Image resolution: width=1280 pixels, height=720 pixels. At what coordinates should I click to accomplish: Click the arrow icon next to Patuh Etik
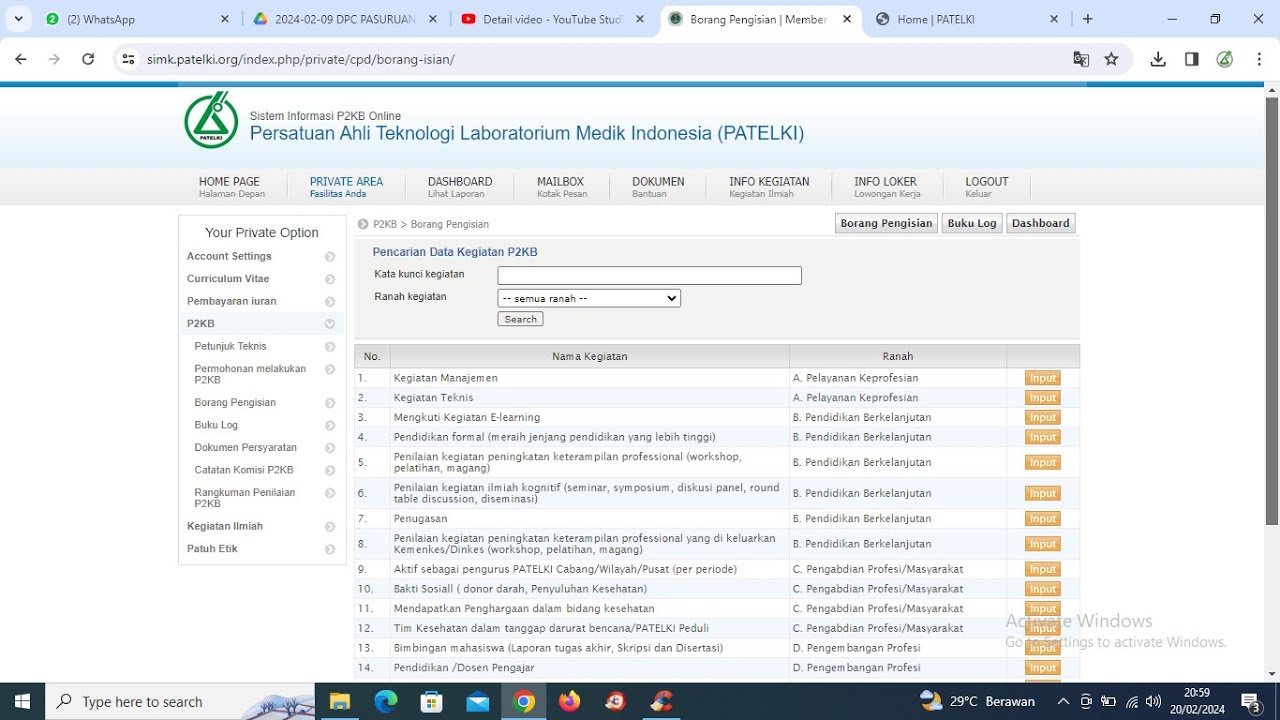coord(330,549)
